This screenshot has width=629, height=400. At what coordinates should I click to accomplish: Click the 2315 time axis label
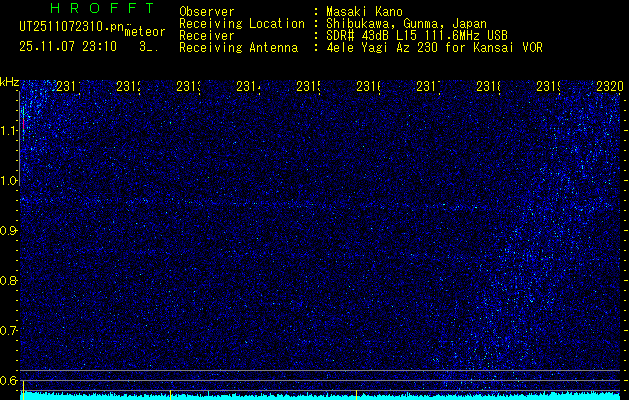[308, 87]
